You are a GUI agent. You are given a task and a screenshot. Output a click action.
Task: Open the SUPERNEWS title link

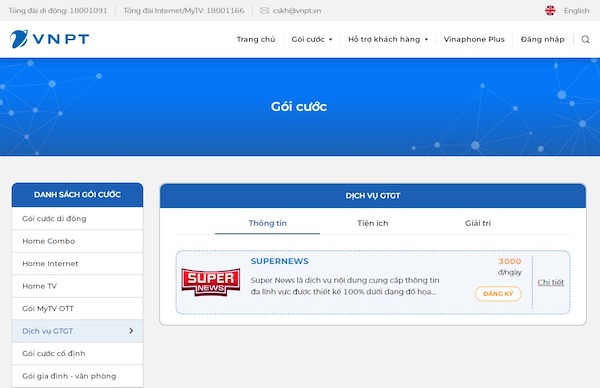click(279, 261)
